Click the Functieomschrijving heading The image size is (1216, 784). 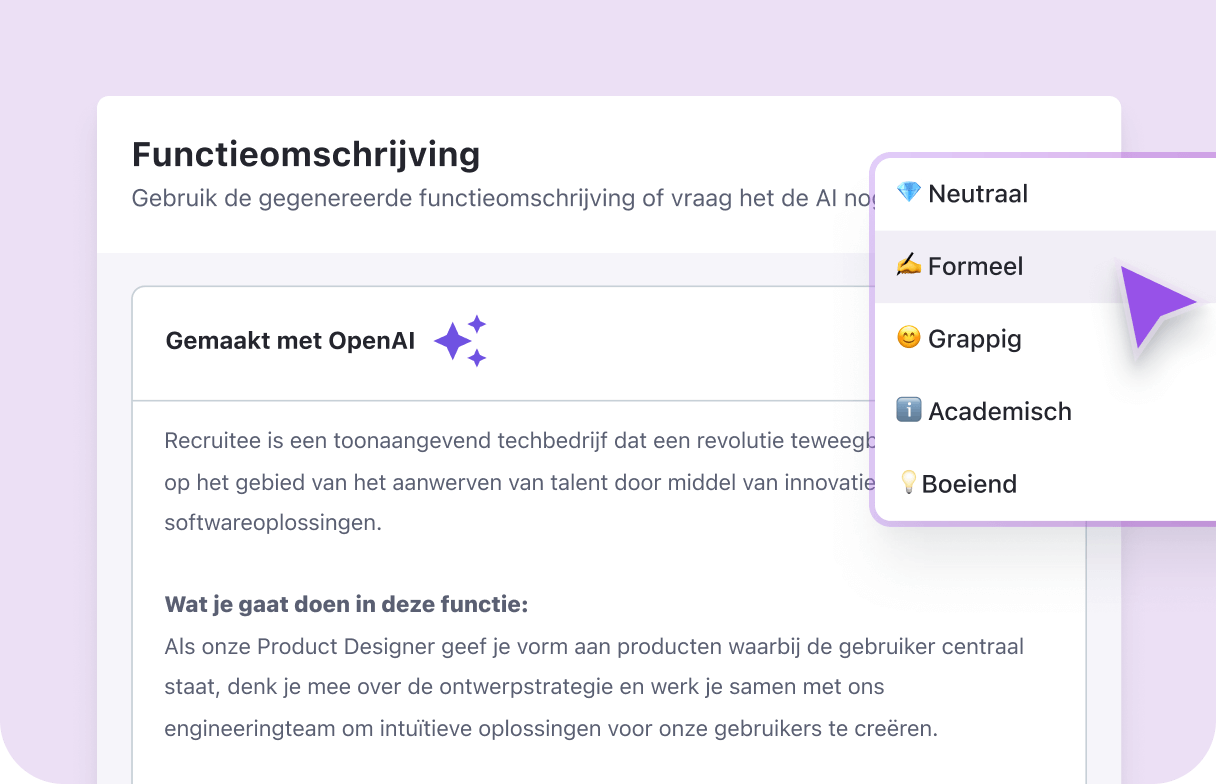coord(306,154)
